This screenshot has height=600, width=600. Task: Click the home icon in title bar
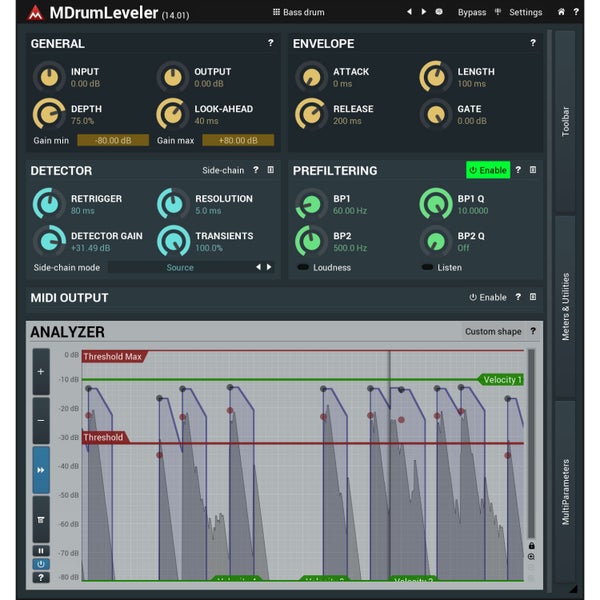561,12
